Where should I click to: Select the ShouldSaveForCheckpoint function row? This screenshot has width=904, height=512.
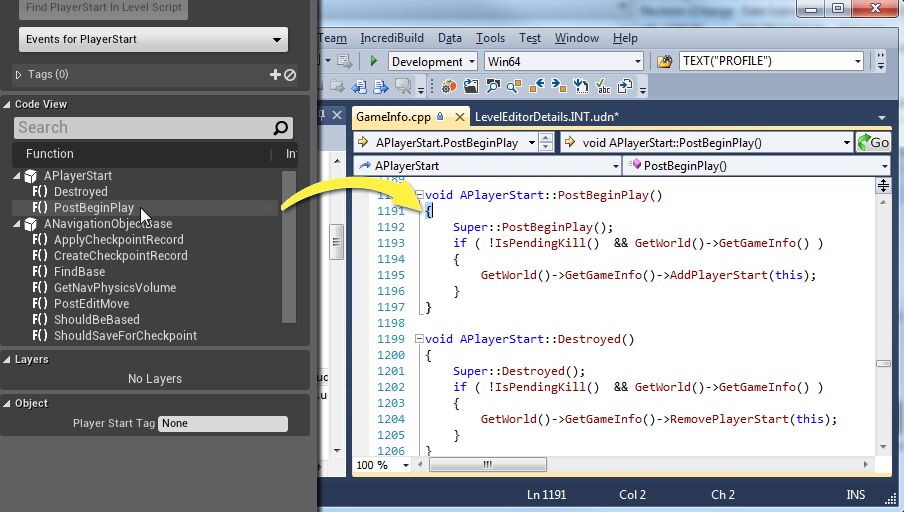point(145,336)
